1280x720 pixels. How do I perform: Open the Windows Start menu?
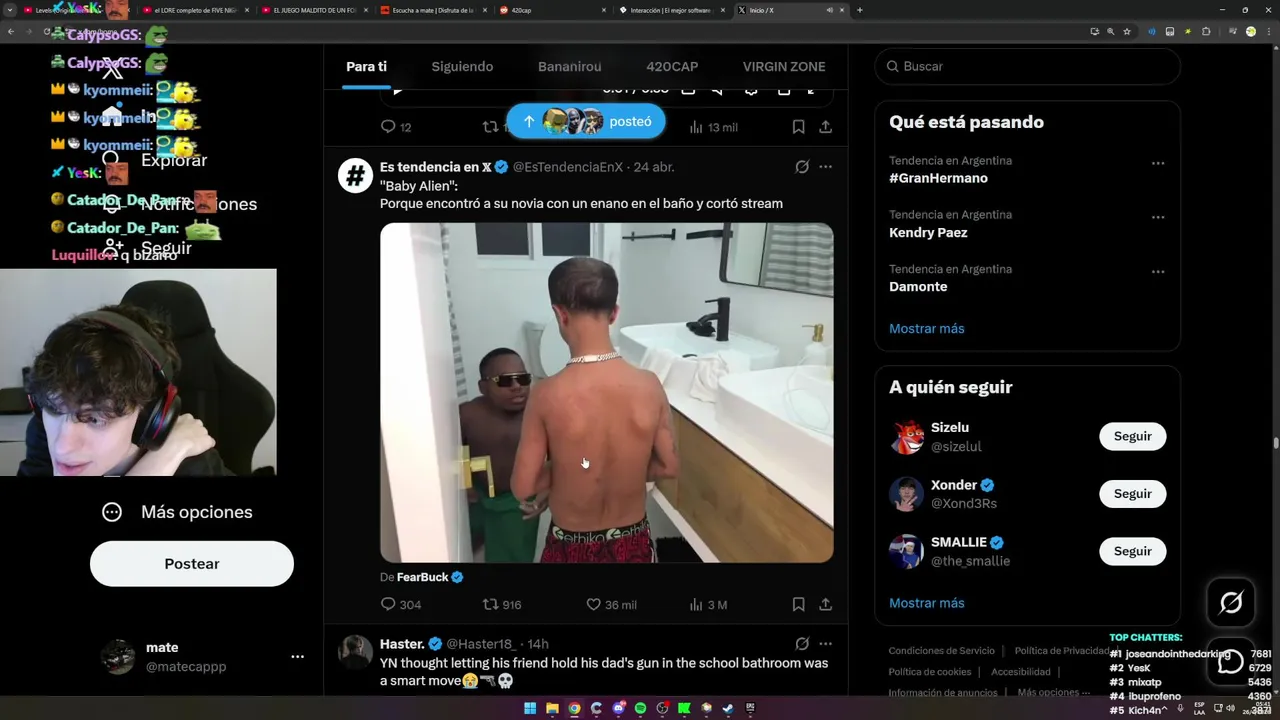coord(530,709)
